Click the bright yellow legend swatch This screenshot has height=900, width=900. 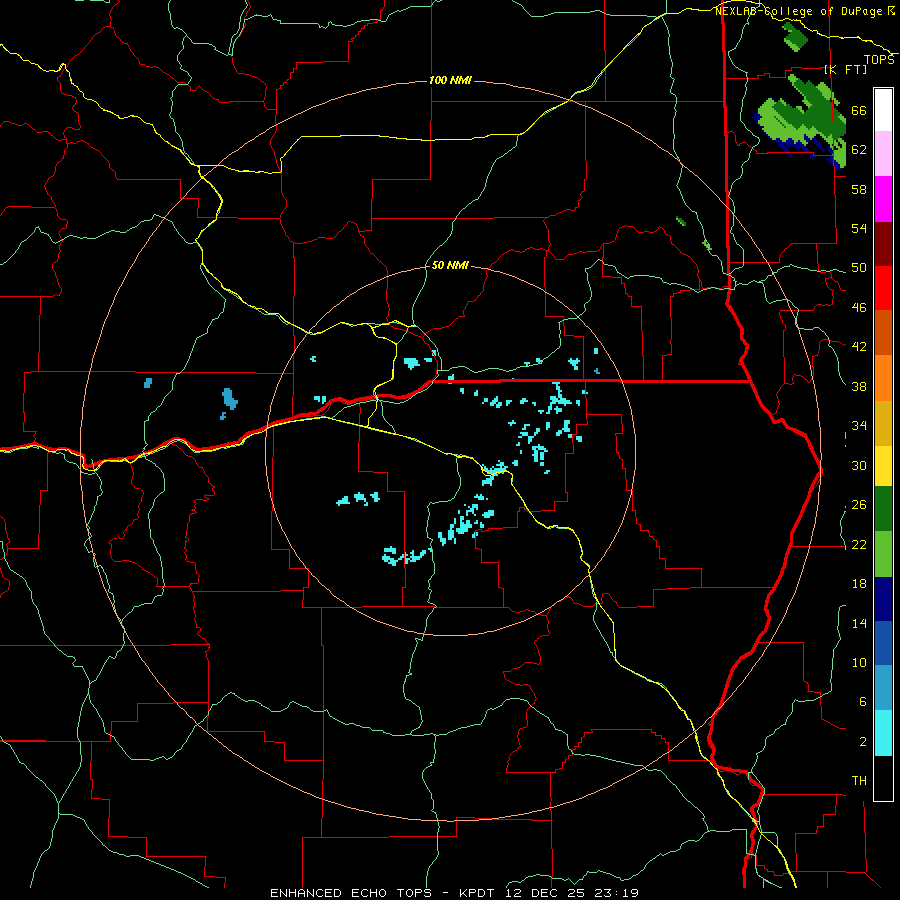[883, 466]
